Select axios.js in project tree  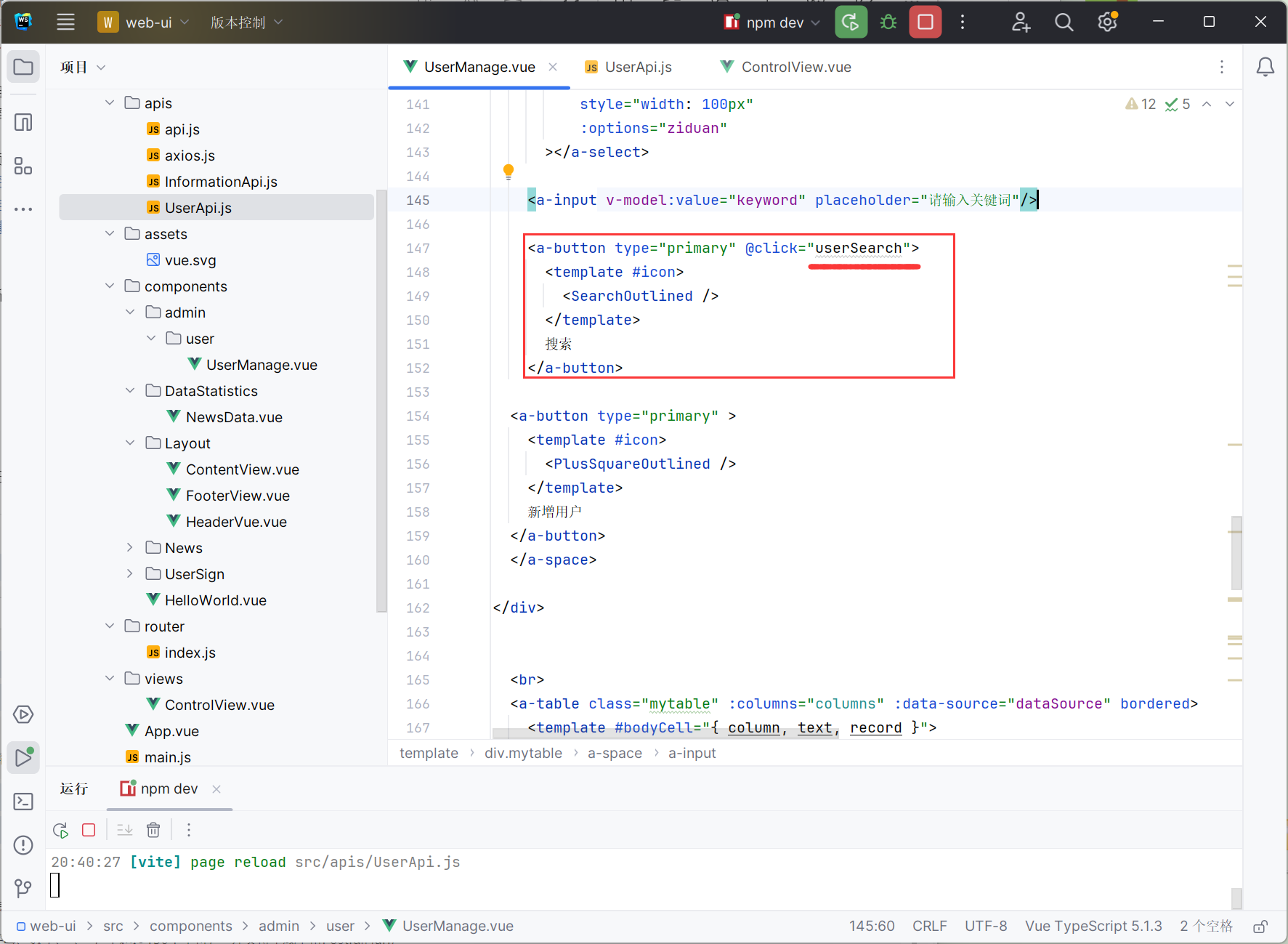click(189, 156)
